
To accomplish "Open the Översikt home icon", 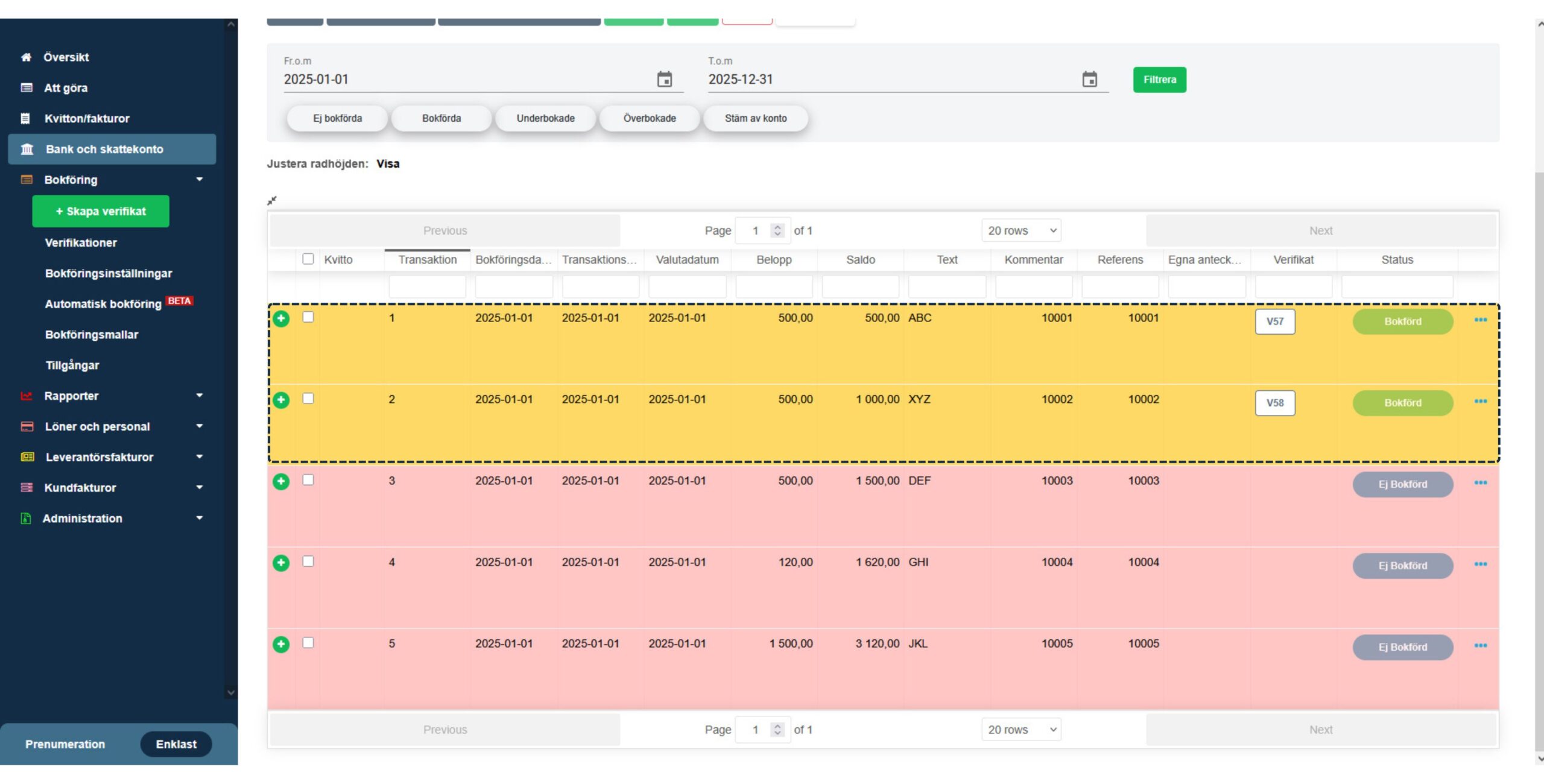I will [x=26, y=57].
